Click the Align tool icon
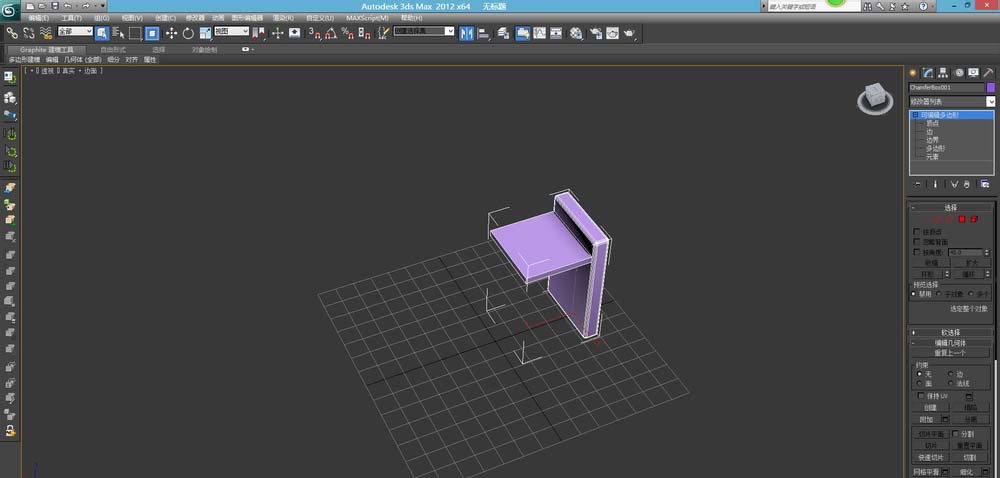 pyautogui.click(x=484, y=33)
